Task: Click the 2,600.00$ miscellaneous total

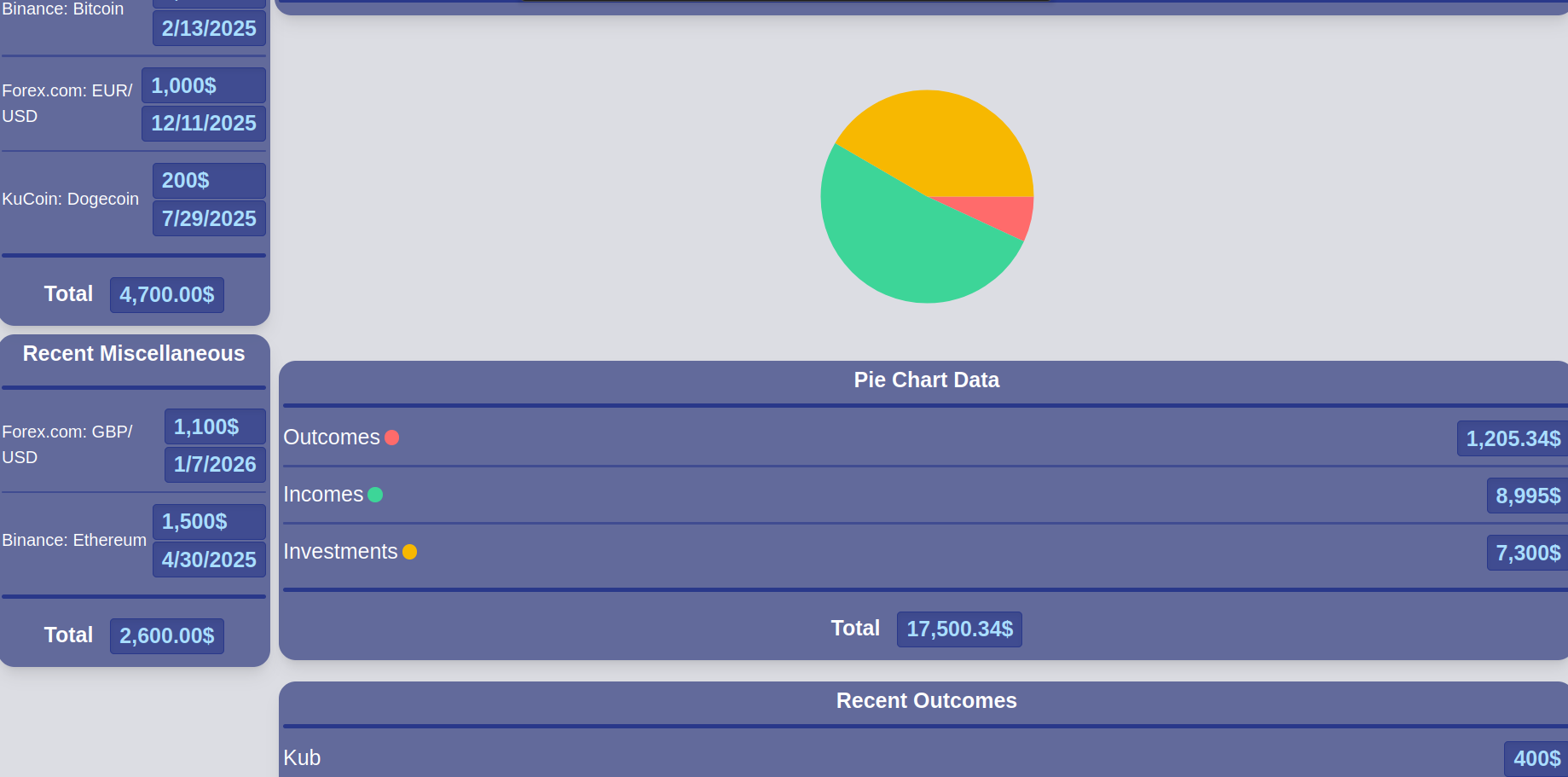Action: (x=167, y=636)
